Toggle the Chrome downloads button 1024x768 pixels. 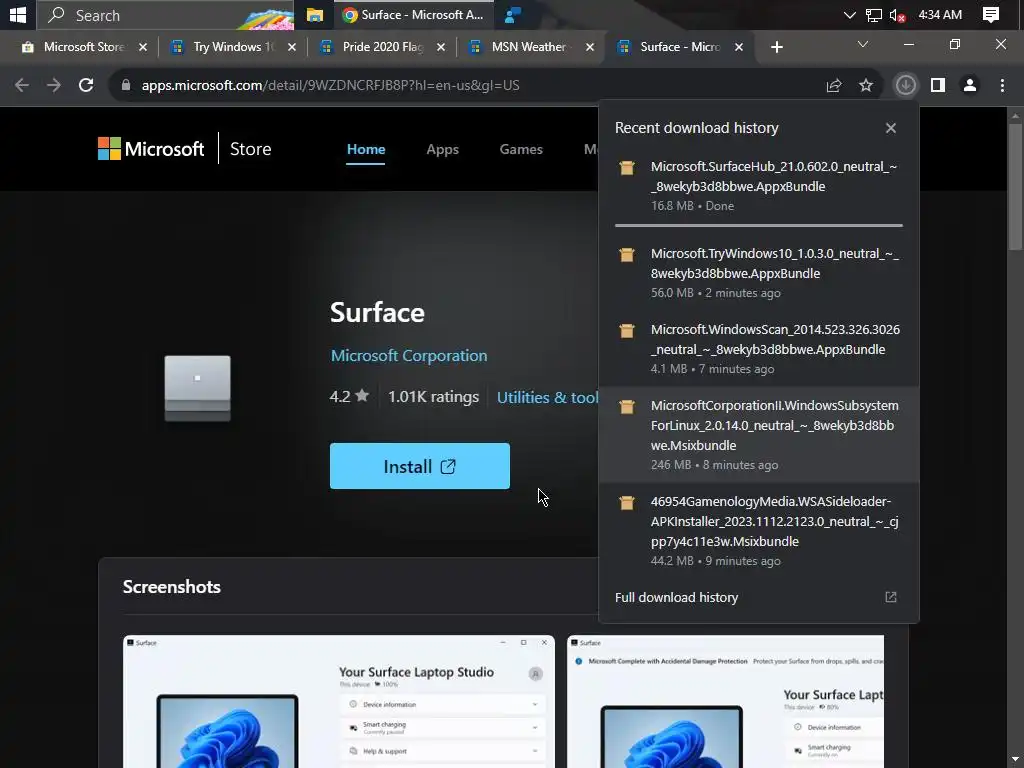(x=905, y=85)
